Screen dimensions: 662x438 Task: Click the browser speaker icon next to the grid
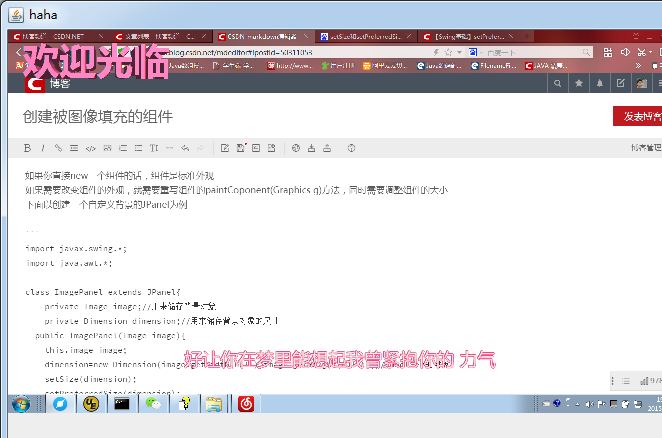[x=625, y=52]
